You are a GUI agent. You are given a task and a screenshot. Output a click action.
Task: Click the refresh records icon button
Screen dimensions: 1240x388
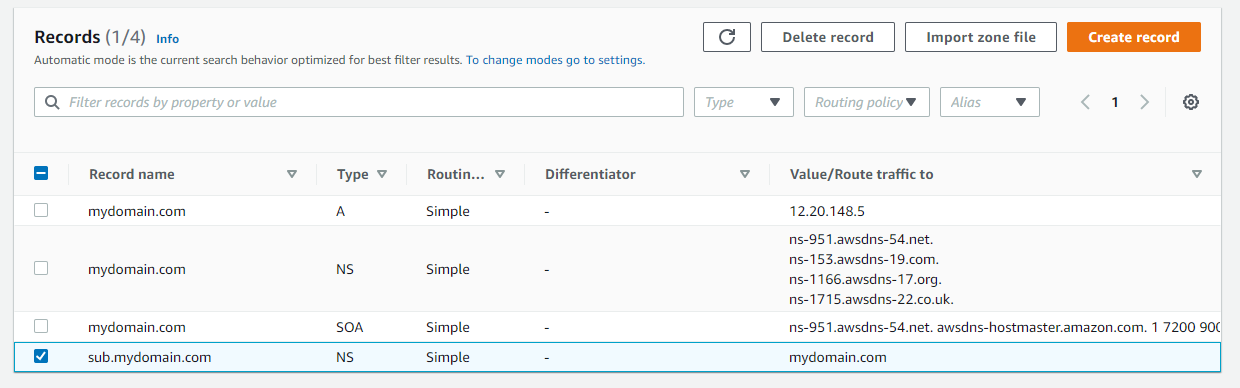pos(727,37)
